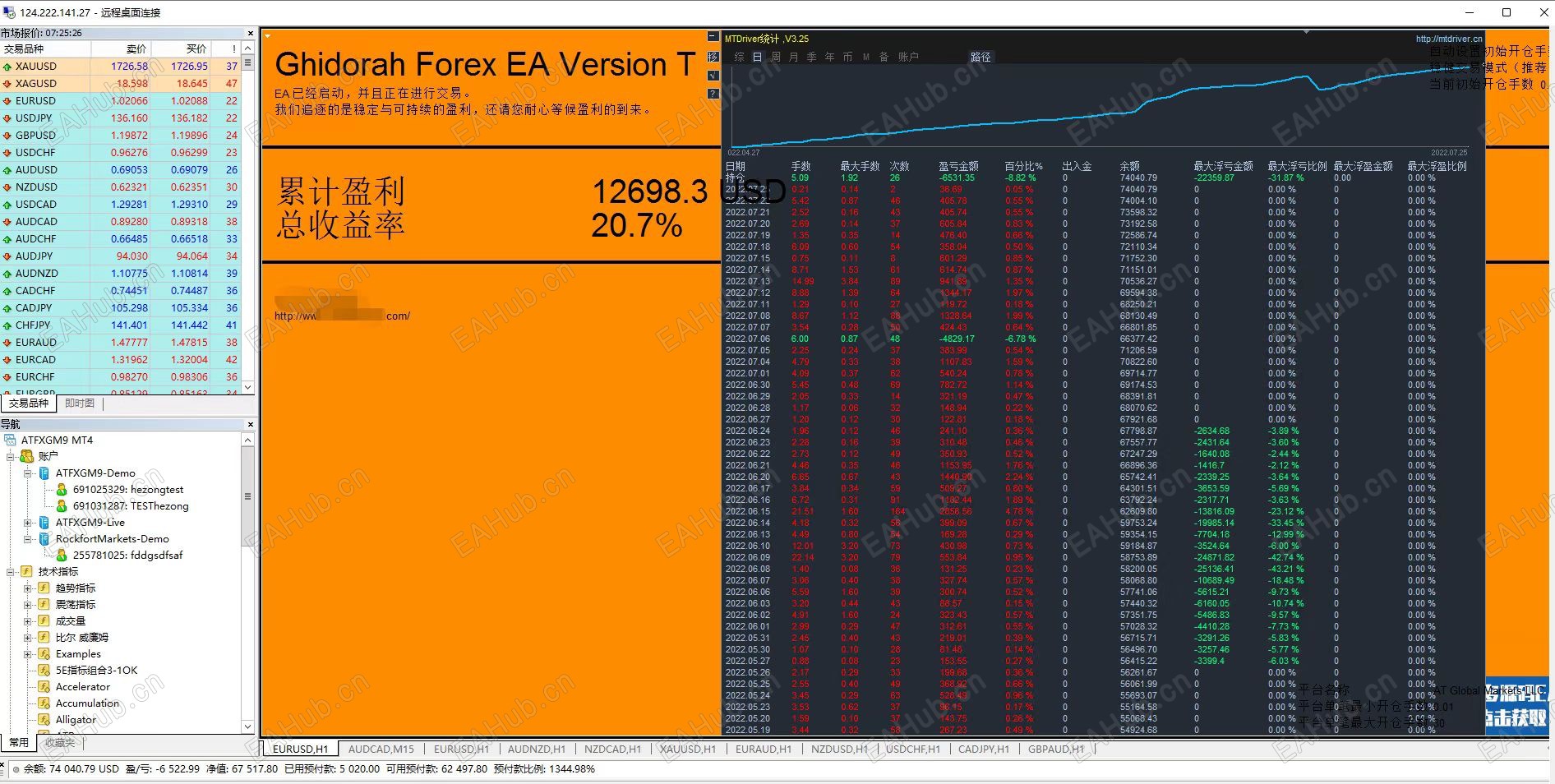Select the USDJPY row in Market Watch
1555x784 pixels.
121,118
